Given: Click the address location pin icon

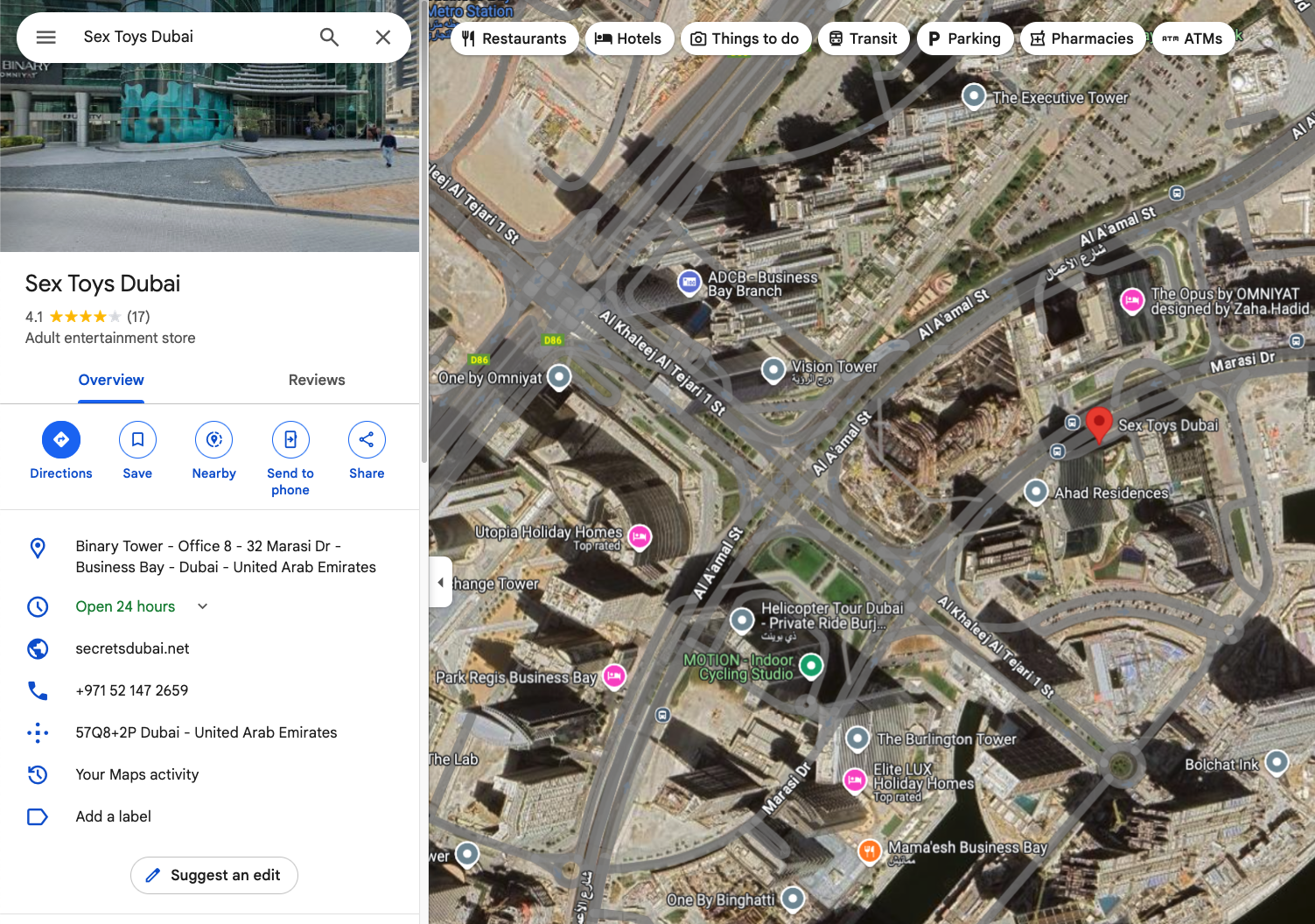Looking at the screenshot, I should tap(38, 548).
